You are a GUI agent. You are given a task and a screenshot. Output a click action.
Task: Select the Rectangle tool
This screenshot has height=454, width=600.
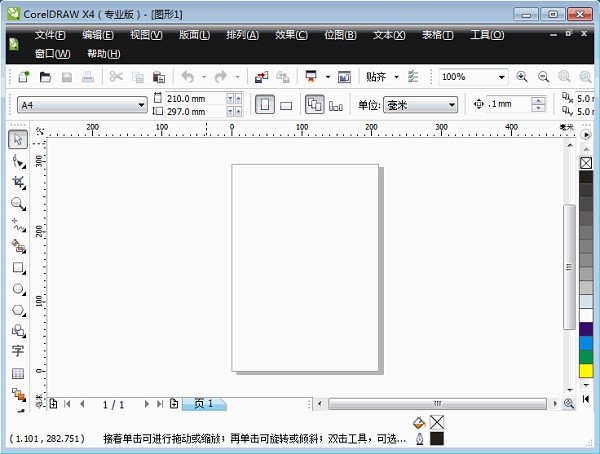[x=18, y=268]
